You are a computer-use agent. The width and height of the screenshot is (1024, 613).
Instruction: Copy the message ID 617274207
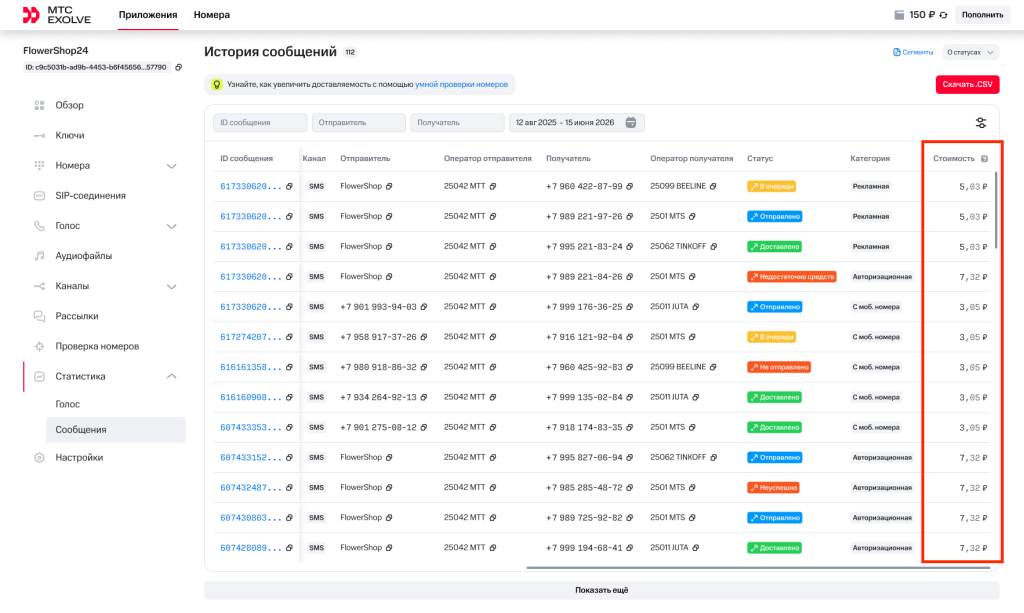tap(289, 337)
